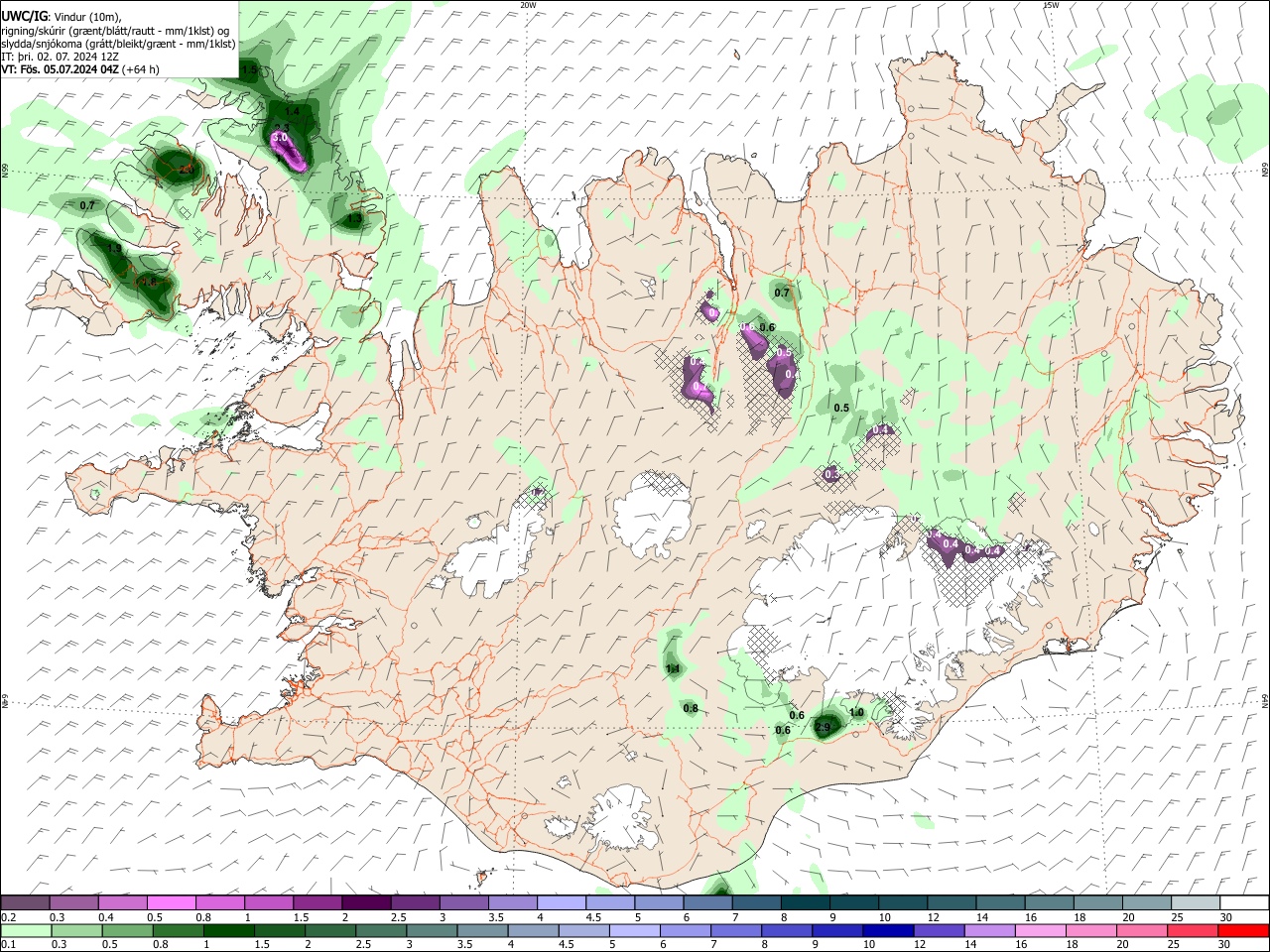Viewport: 1270px width, 952px height.
Task: Pick the violet swatch labeled 14 in the rain scale
Action: [x=988, y=931]
